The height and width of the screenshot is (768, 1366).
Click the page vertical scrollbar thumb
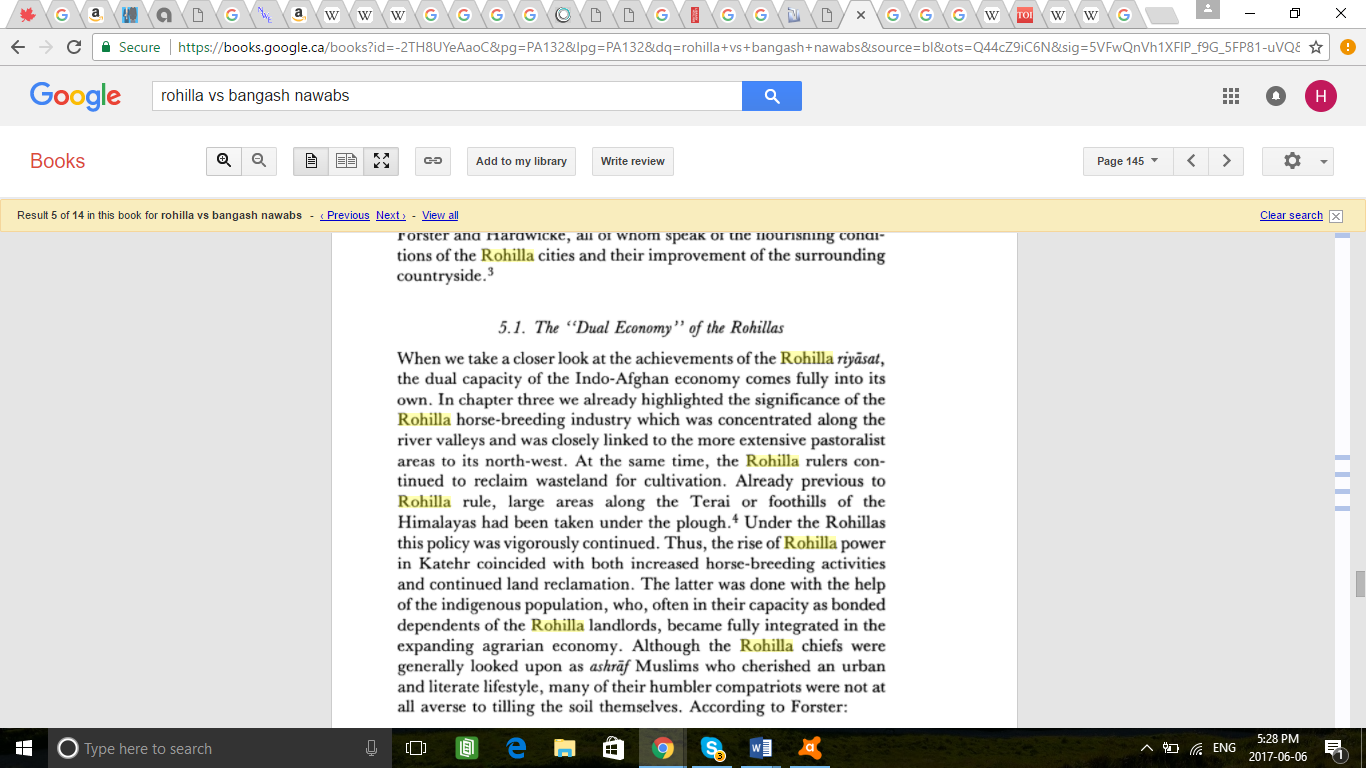tap(1360, 583)
